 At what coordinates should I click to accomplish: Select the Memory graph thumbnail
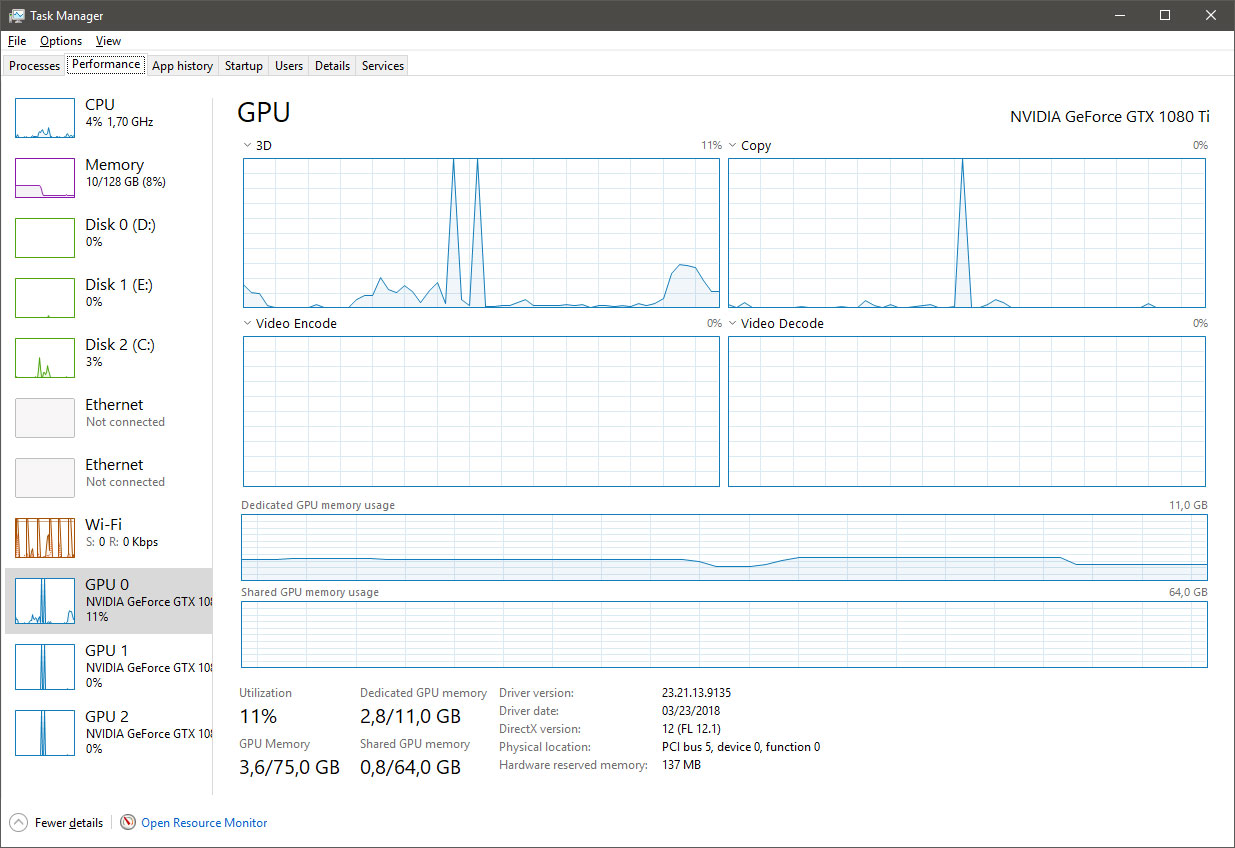[x=45, y=178]
